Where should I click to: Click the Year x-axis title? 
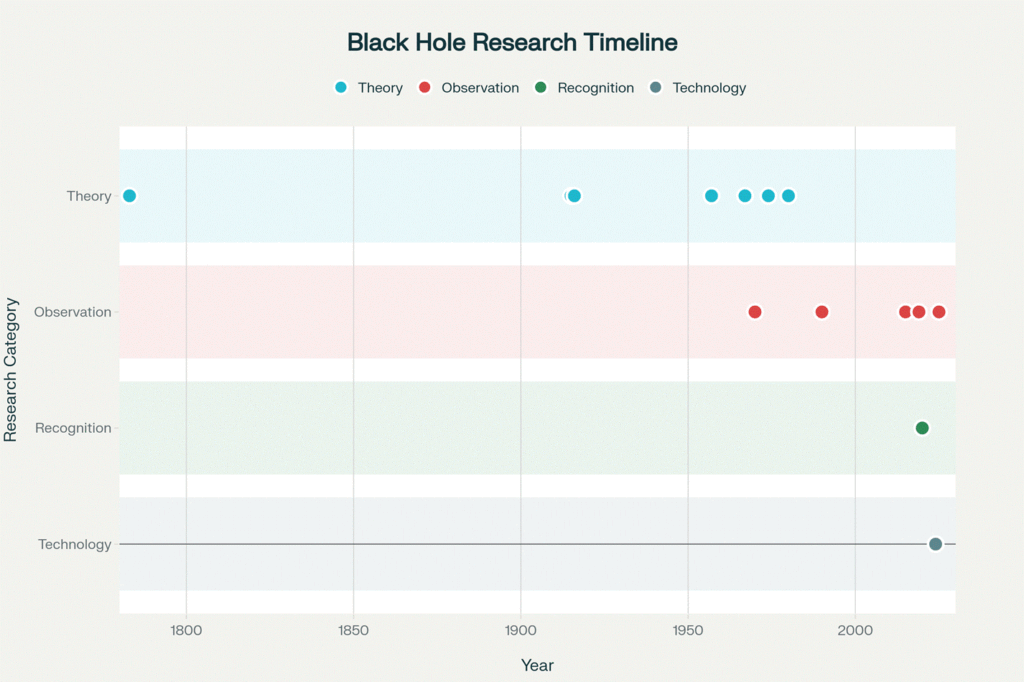tap(537, 665)
